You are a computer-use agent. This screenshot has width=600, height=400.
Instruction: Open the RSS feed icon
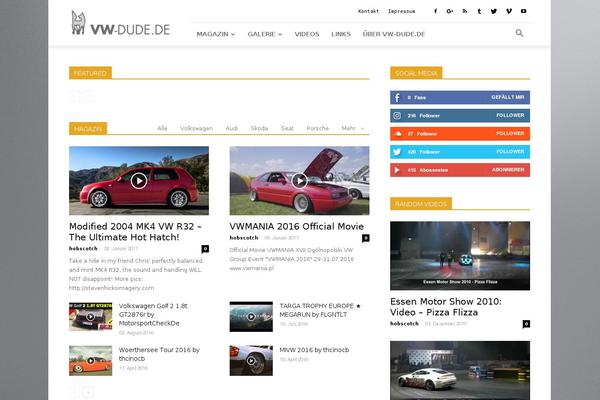pyautogui.click(x=465, y=11)
